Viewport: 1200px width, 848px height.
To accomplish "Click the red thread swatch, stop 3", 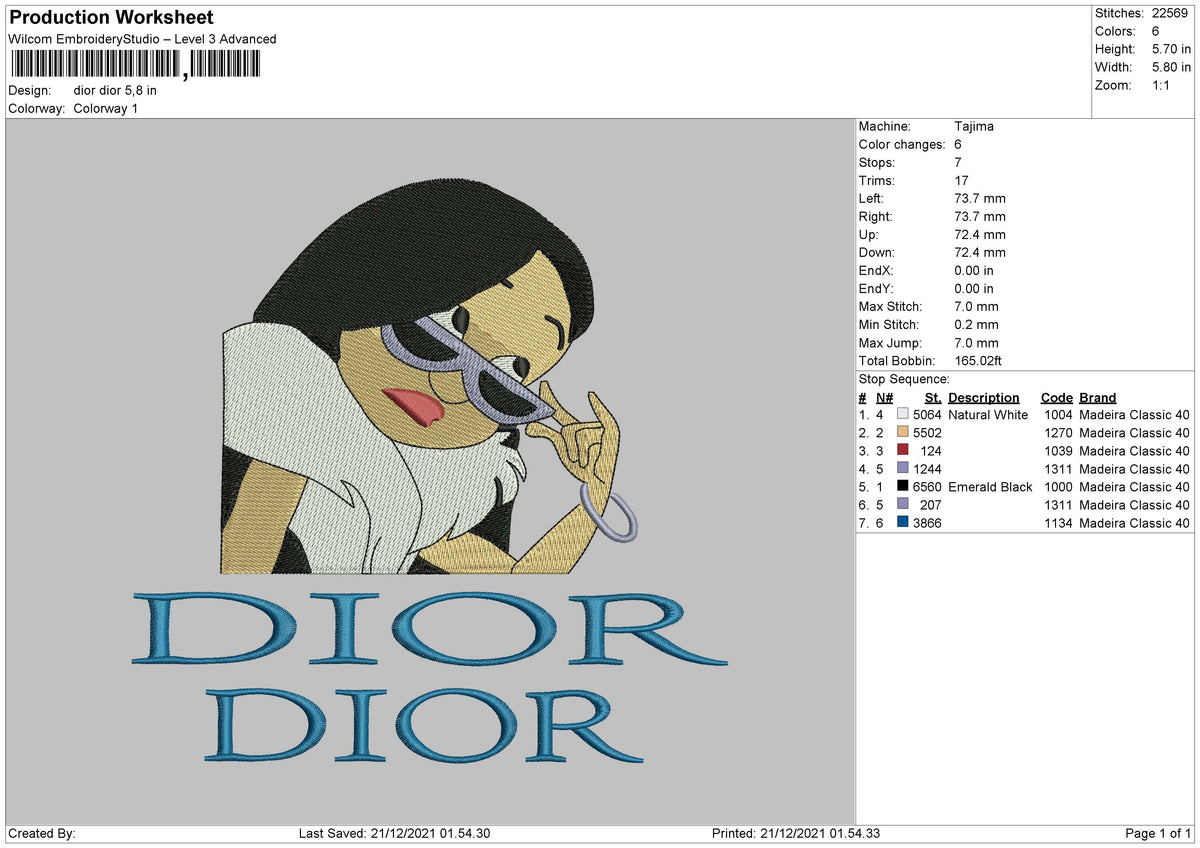I will [903, 451].
